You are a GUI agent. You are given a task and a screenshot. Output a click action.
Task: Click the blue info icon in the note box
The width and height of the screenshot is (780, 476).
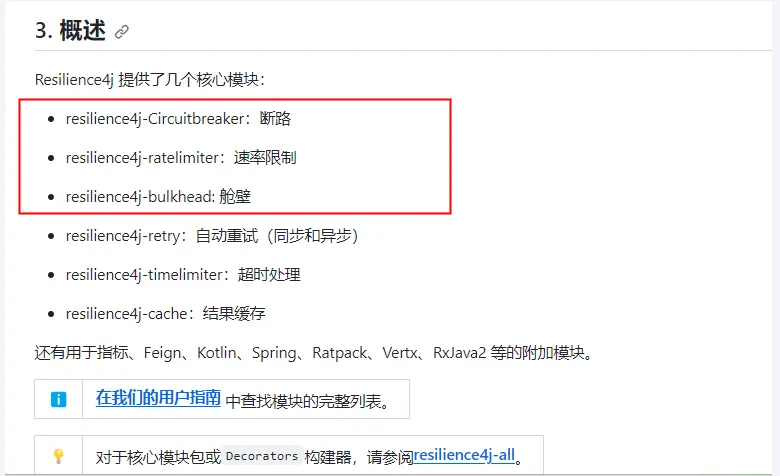pyautogui.click(x=58, y=399)
